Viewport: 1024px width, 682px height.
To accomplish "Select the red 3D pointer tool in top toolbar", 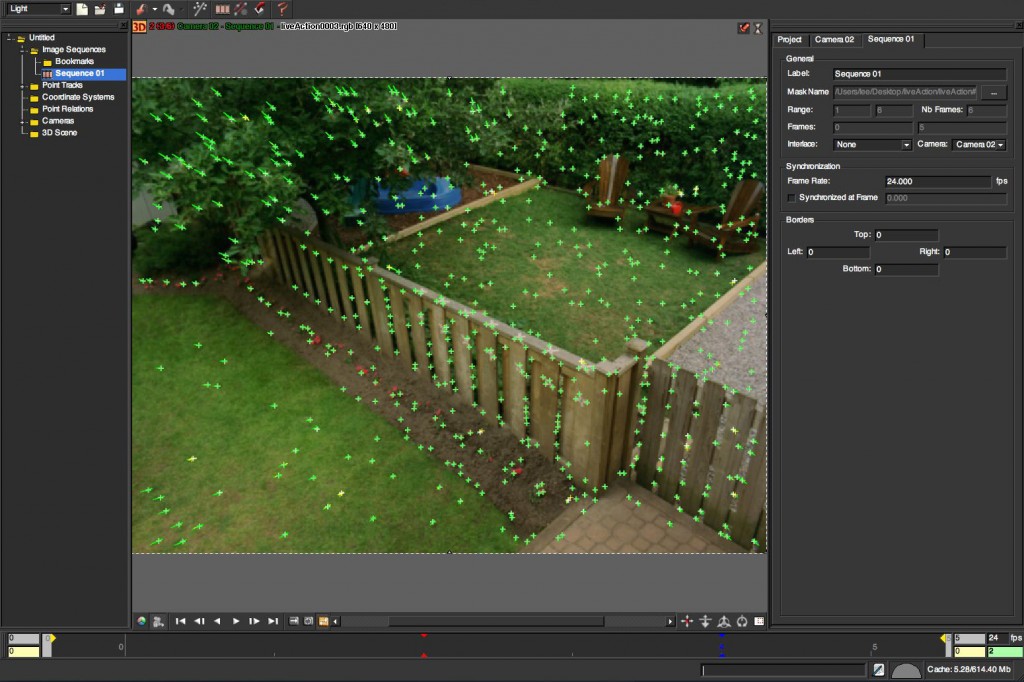I will 142,9.
